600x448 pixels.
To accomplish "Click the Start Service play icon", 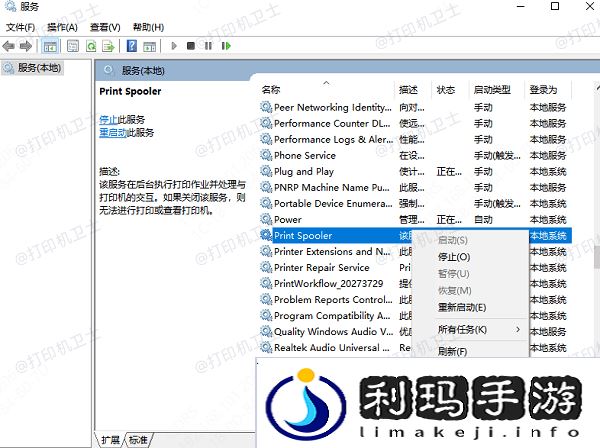I will (174, 46).
